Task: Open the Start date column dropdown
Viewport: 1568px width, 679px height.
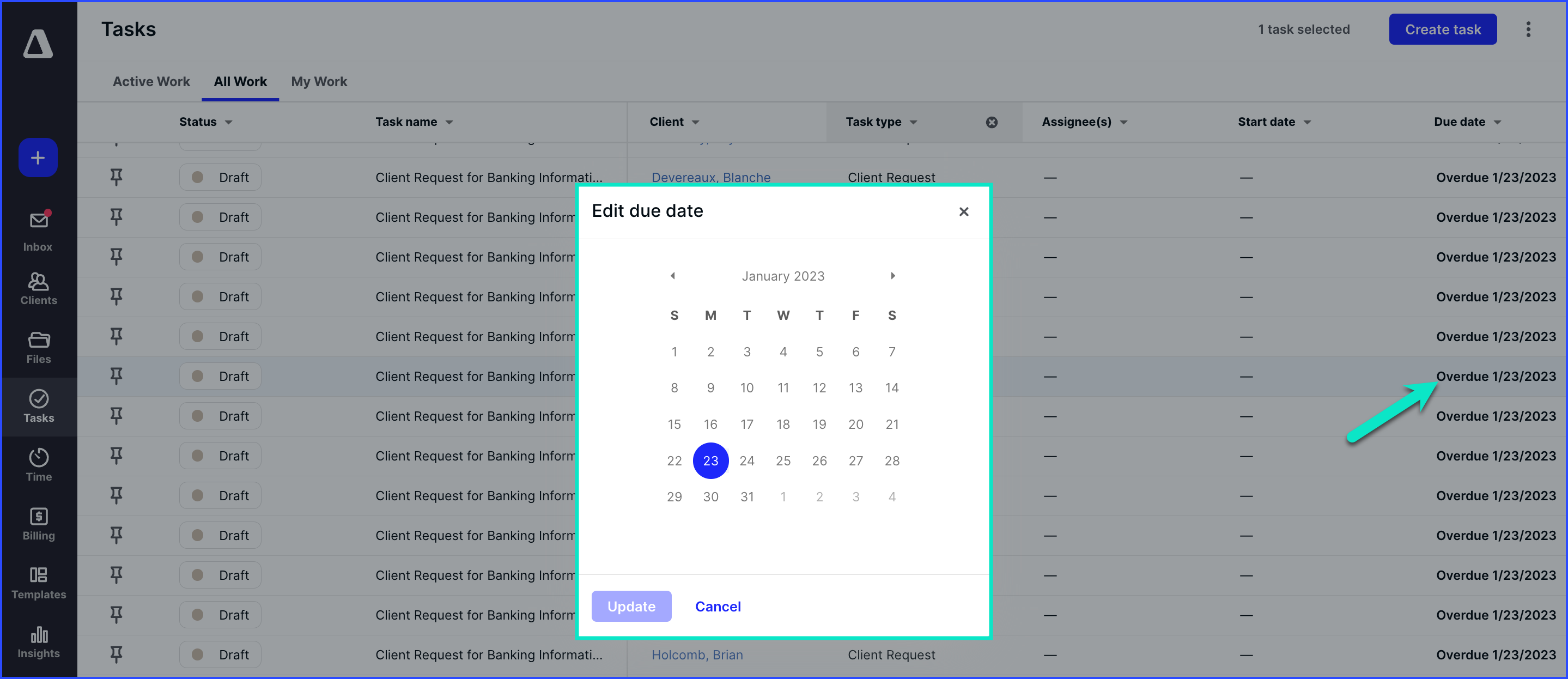Action: [x=1308, y=123]
